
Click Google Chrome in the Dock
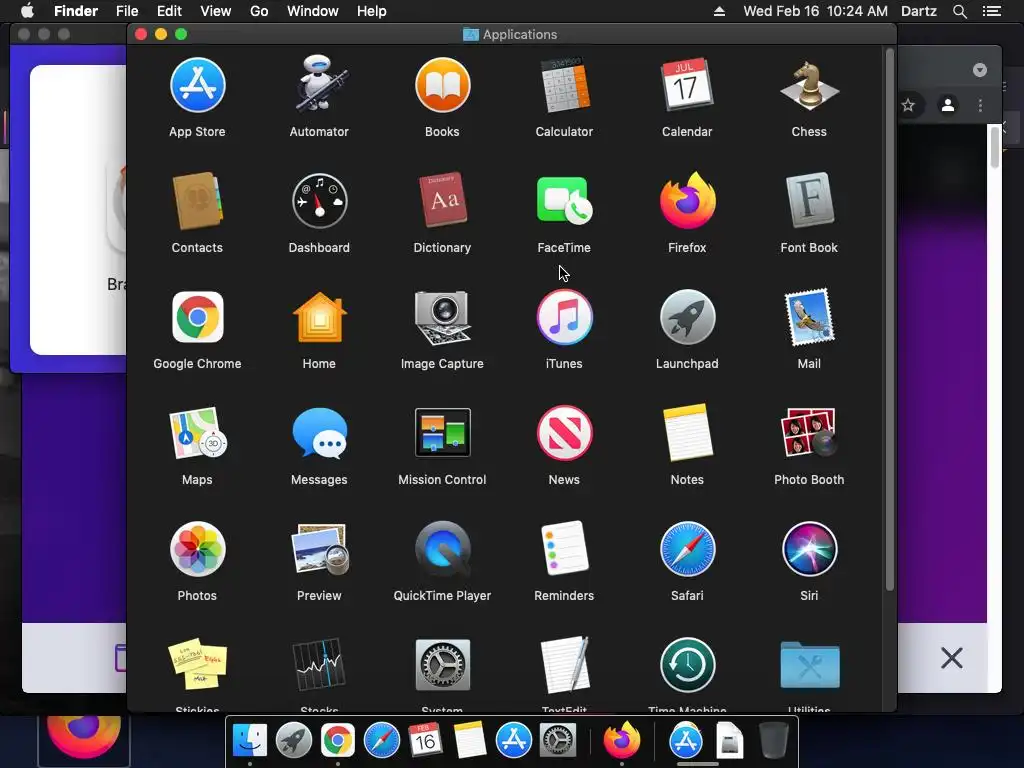coord(338,740)
